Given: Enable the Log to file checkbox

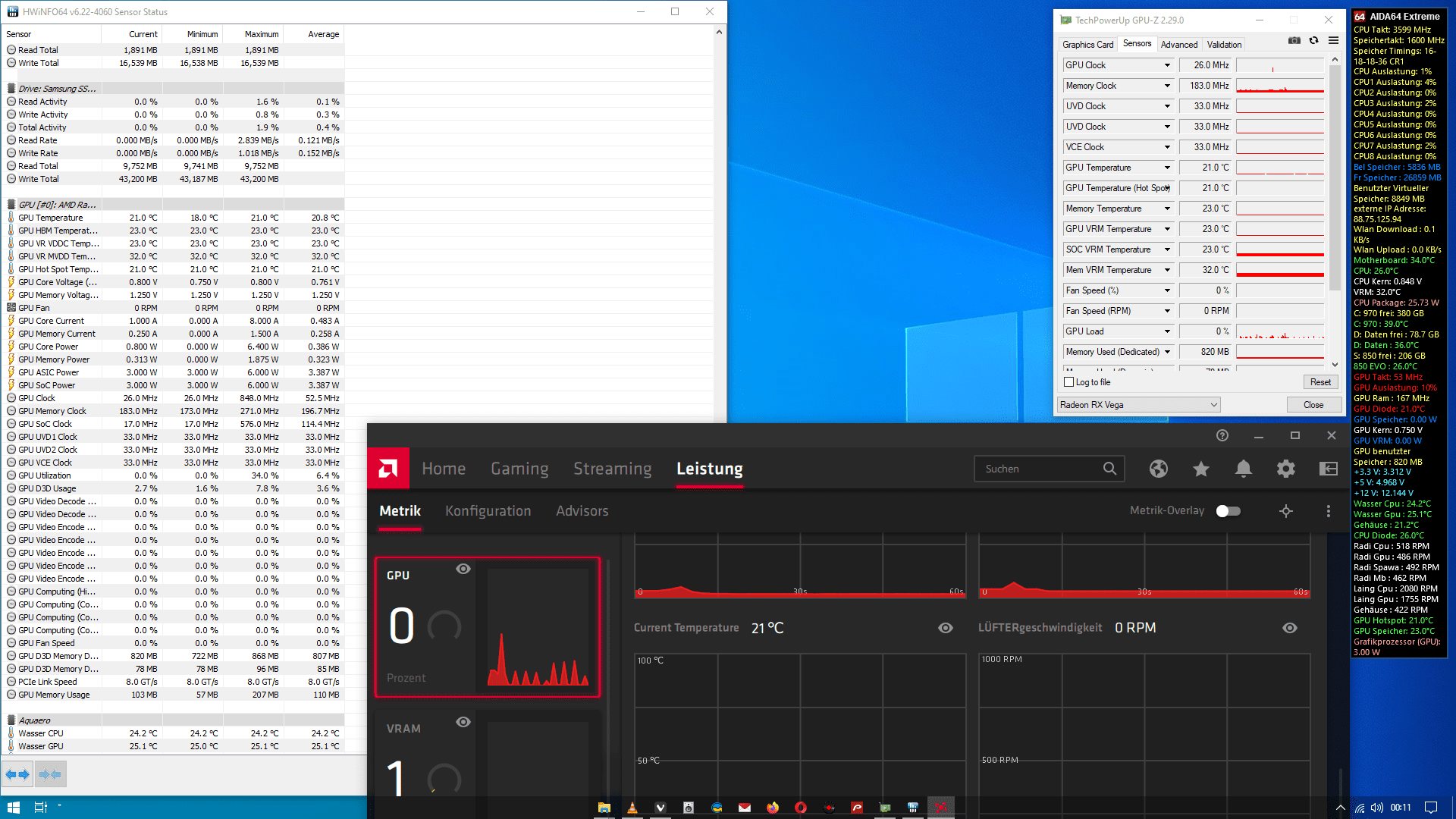Looking at the screenshot, I should pos(1069,382).
